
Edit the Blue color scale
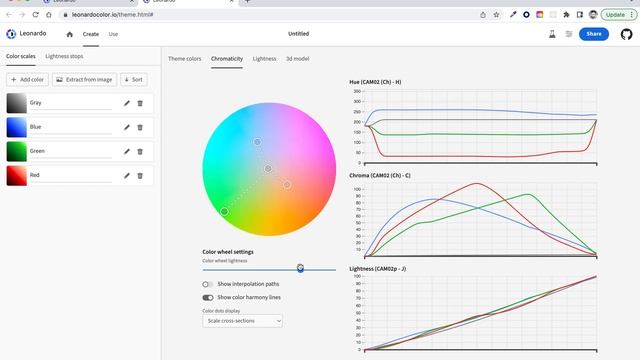click(127, 127)
